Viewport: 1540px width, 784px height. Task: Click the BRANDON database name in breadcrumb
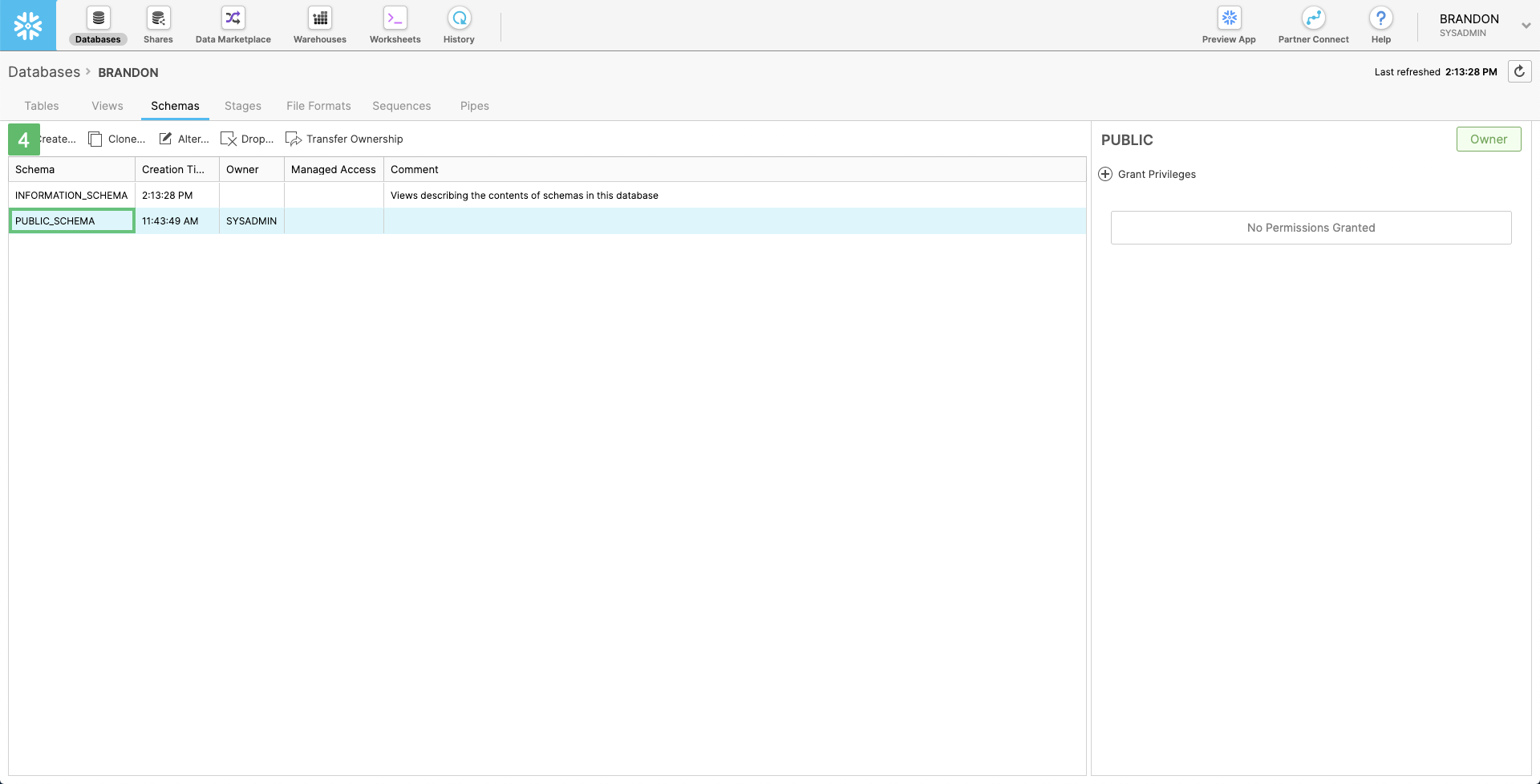click(128, 72)
